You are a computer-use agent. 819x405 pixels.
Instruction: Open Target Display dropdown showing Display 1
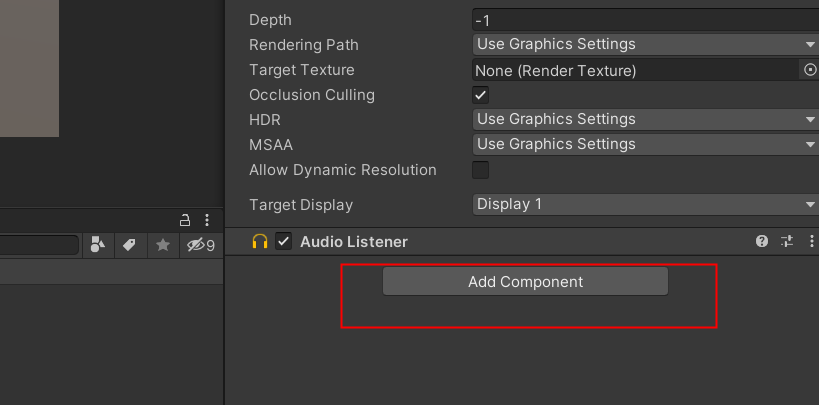pos(646,204)
